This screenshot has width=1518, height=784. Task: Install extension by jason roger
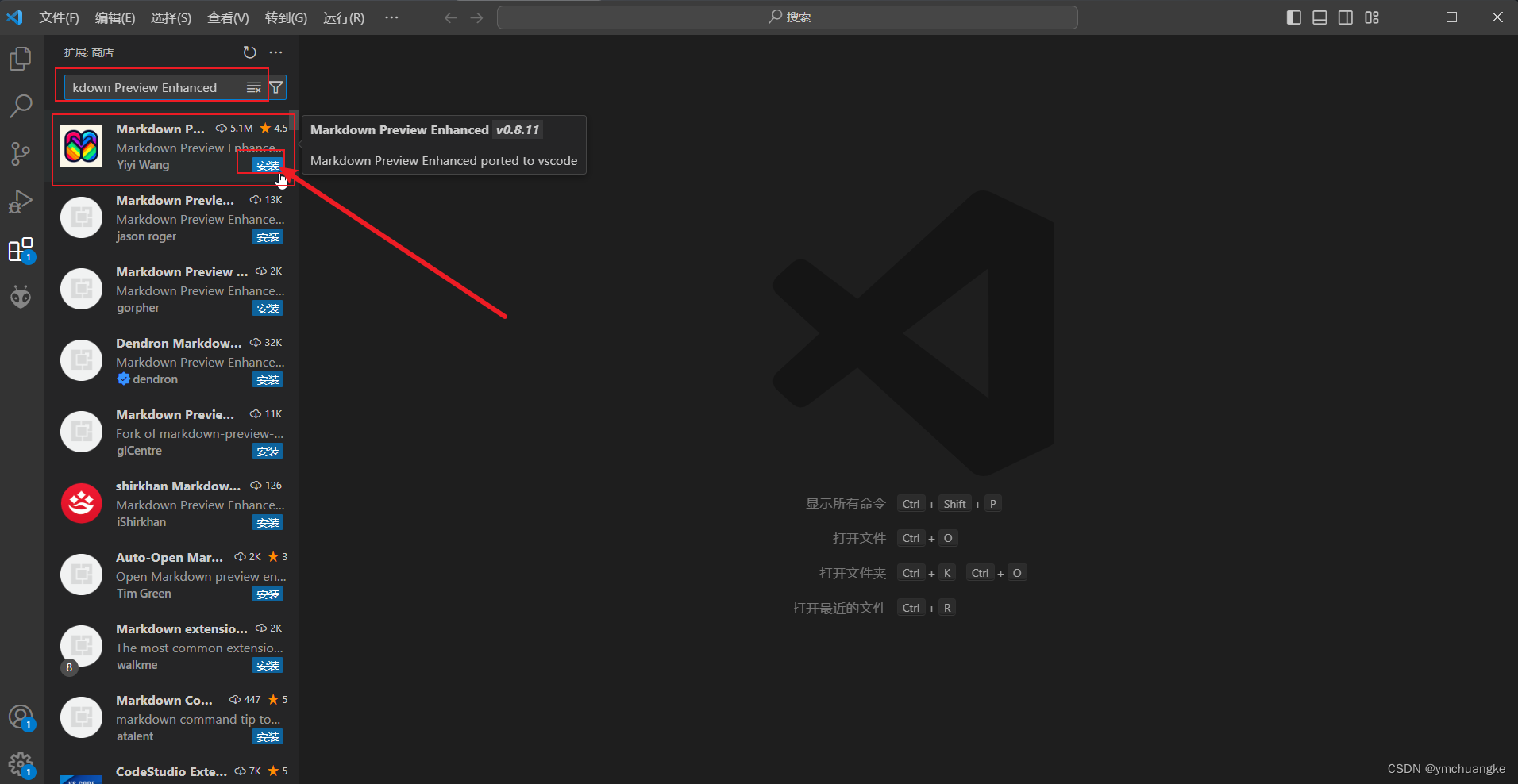pos(268,236)
